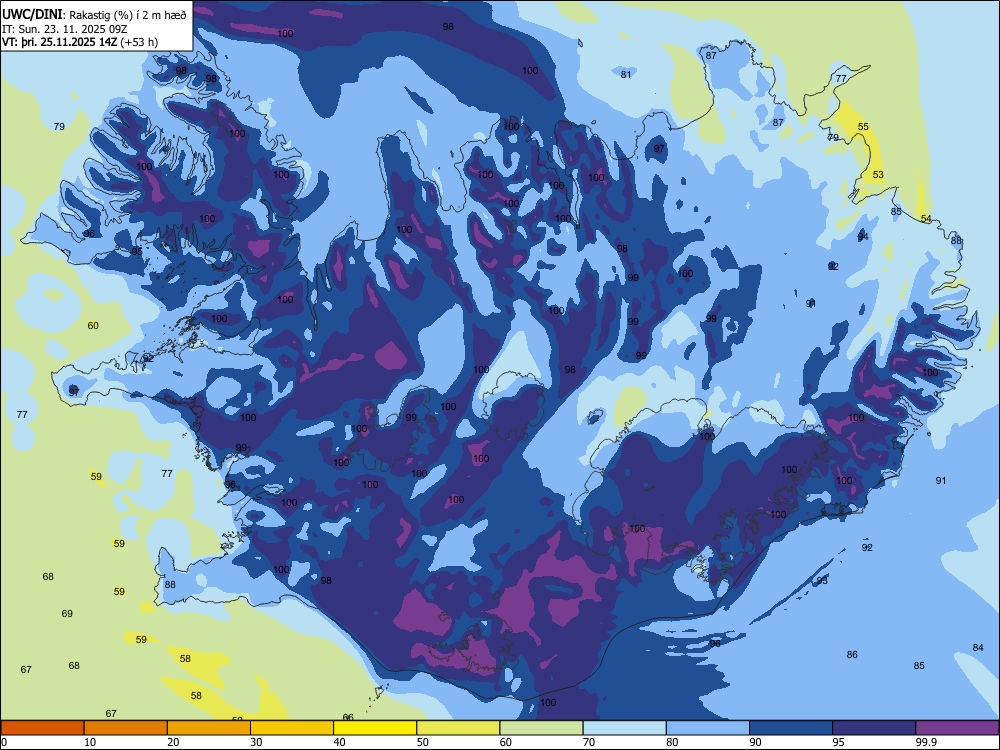Click the legend tick label '40'

tap(340, 742)
